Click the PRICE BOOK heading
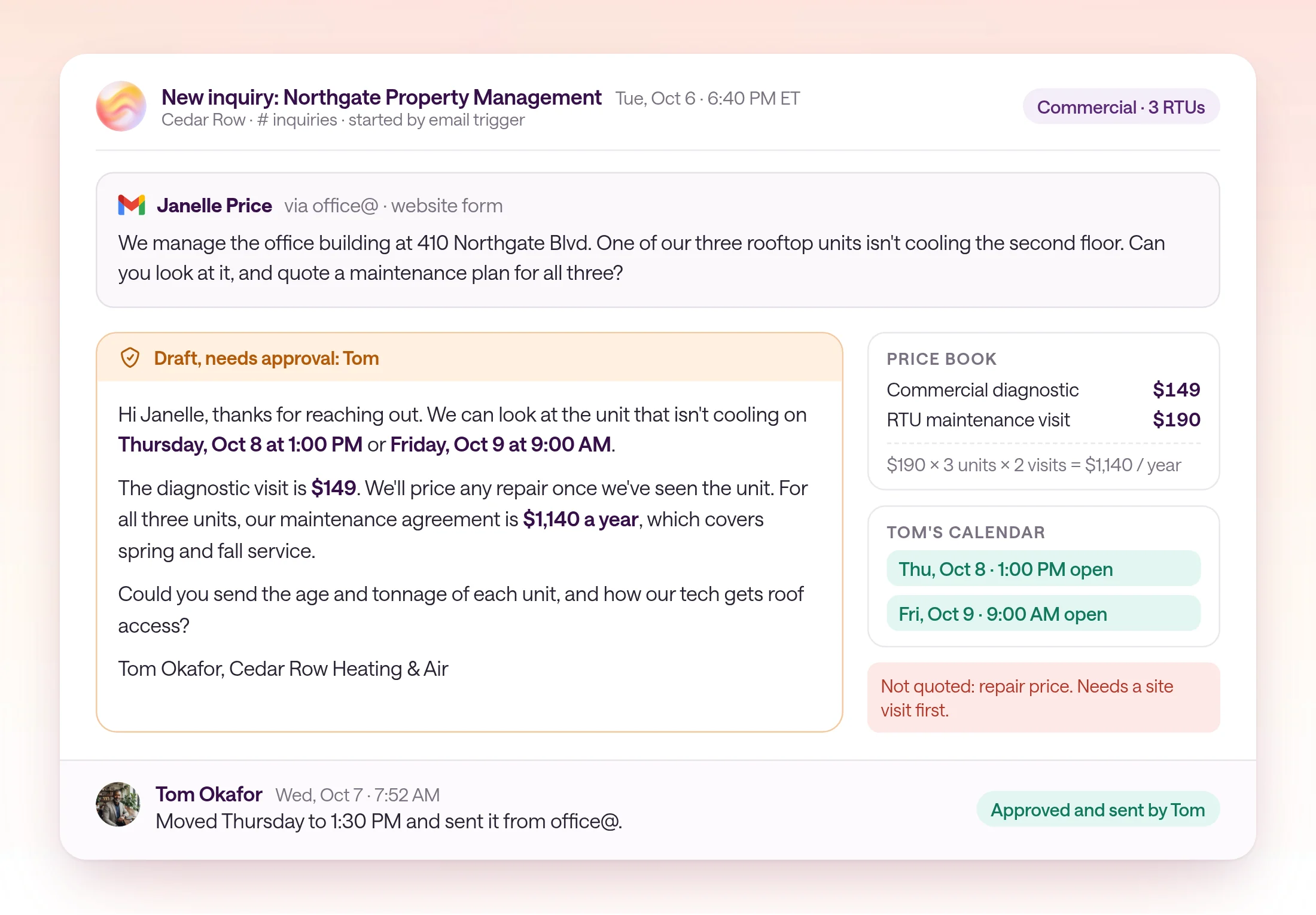This screenshot has width=1316, height=915. (942, 359)
